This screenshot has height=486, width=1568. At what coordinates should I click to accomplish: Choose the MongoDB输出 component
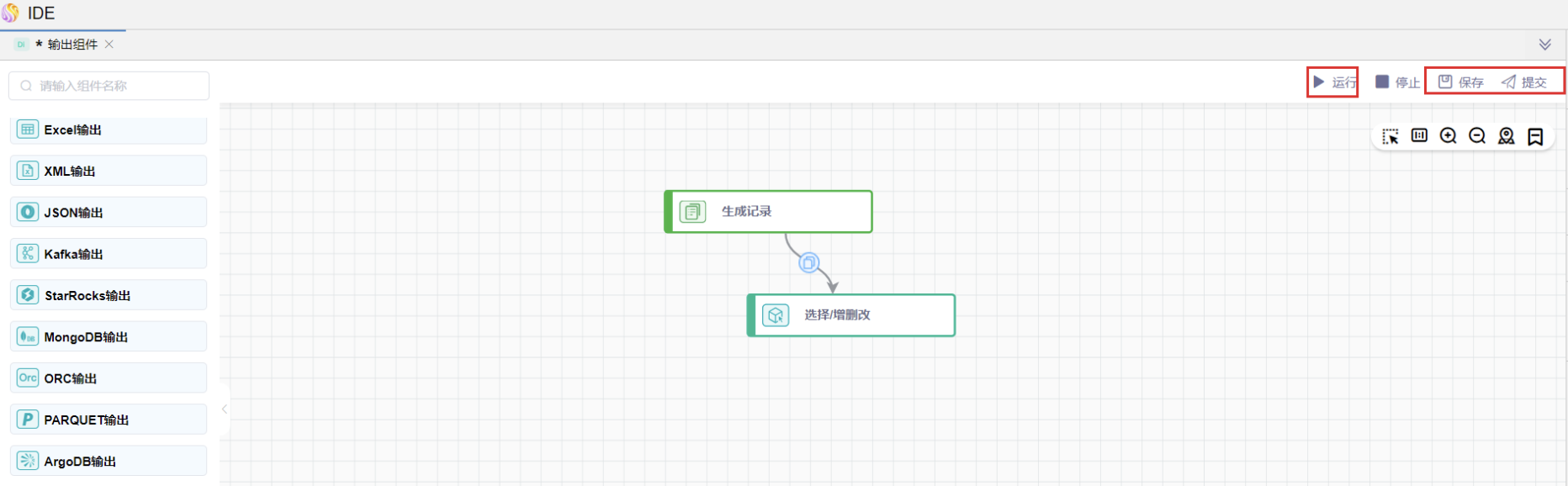pyautogui.click(x=109, y=337)
